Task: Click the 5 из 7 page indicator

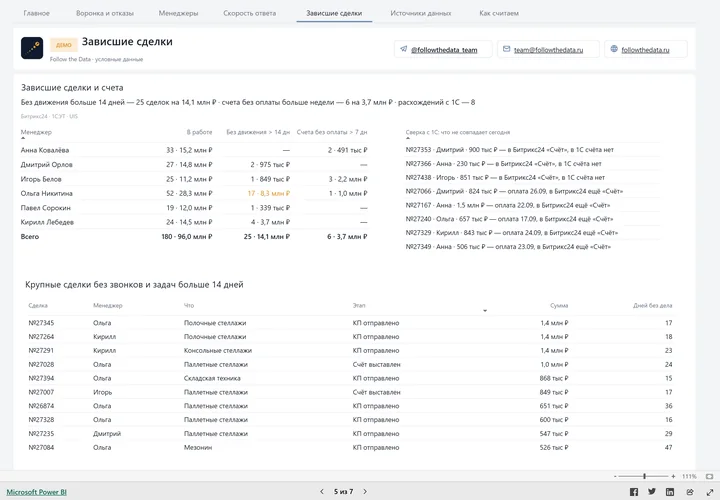Action: (x=343, y=492)
